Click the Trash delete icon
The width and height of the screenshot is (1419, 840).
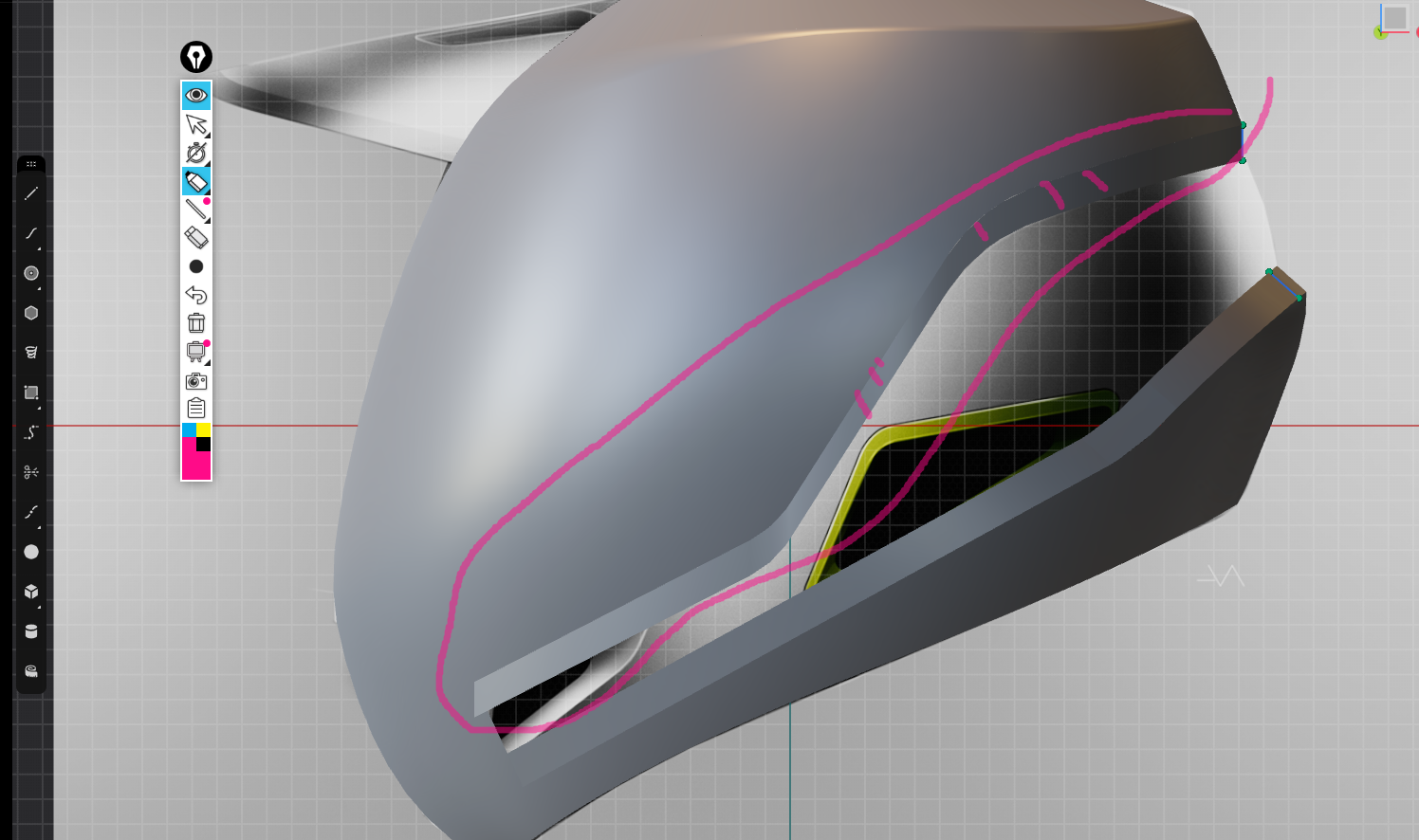coord(195,321)
